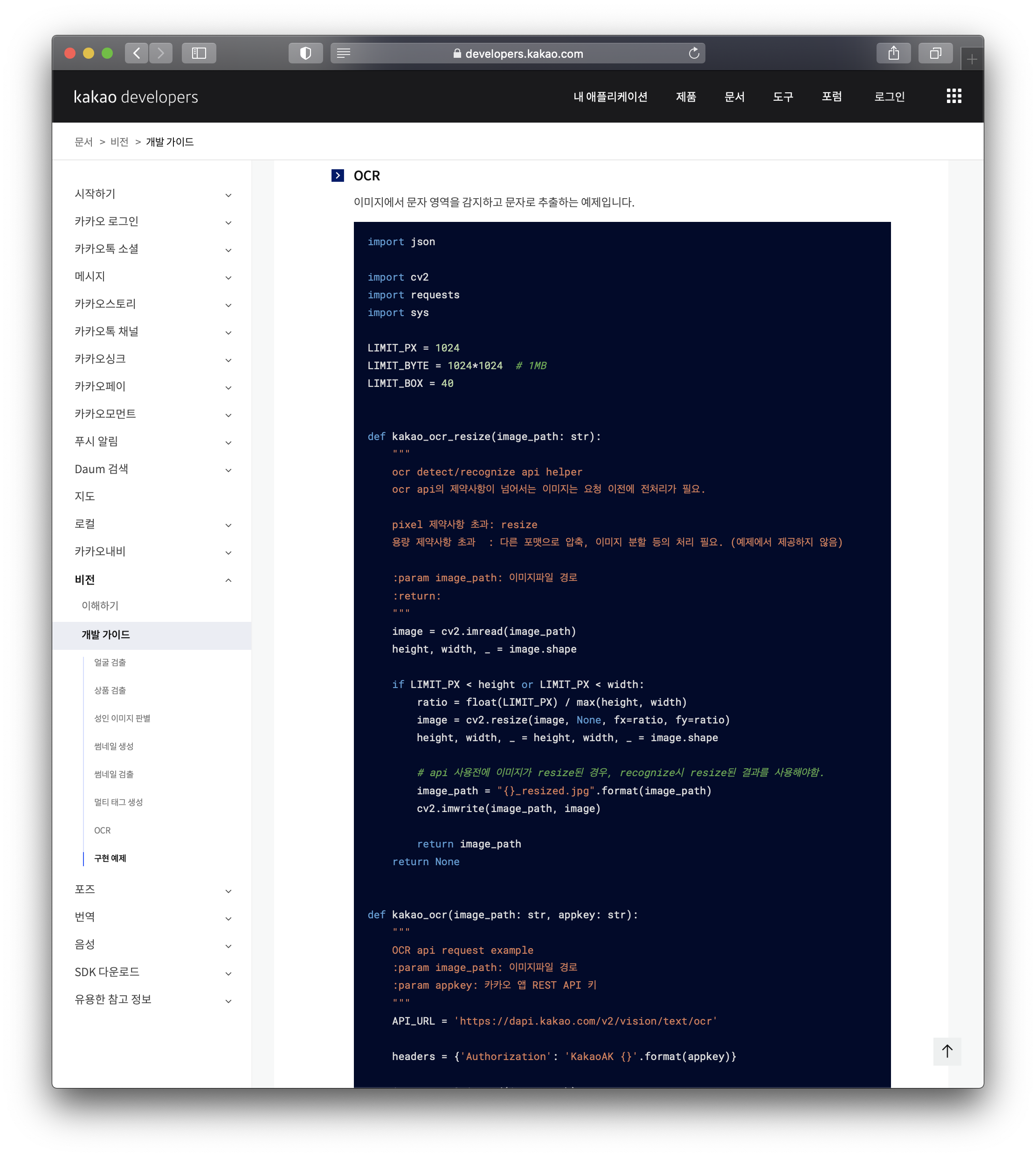This screenshot has width=1036, height=1157.
Task: Expand the 음성 sidebar section
Action: 152,945
